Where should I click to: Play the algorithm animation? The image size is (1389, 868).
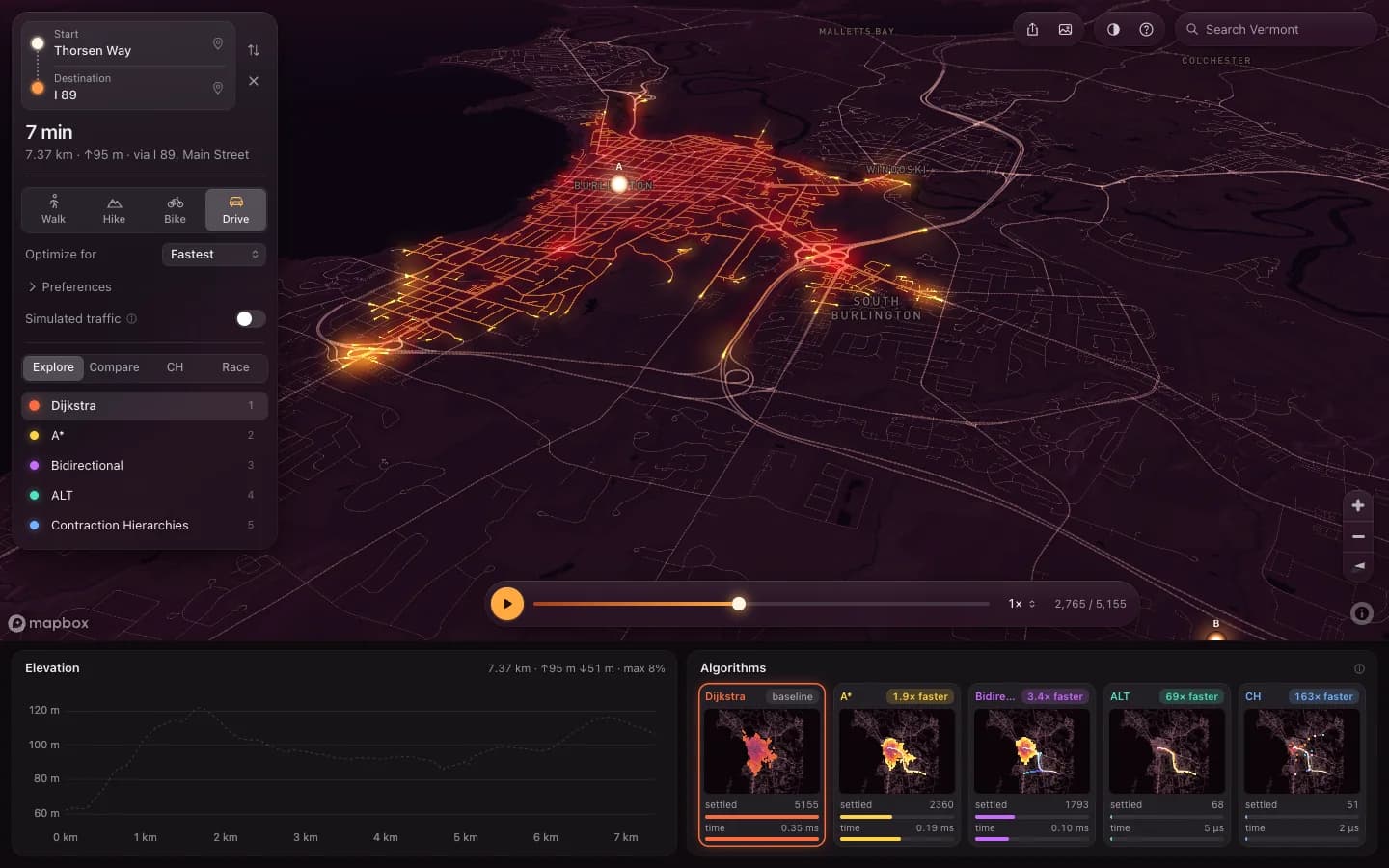pos(507,604)
